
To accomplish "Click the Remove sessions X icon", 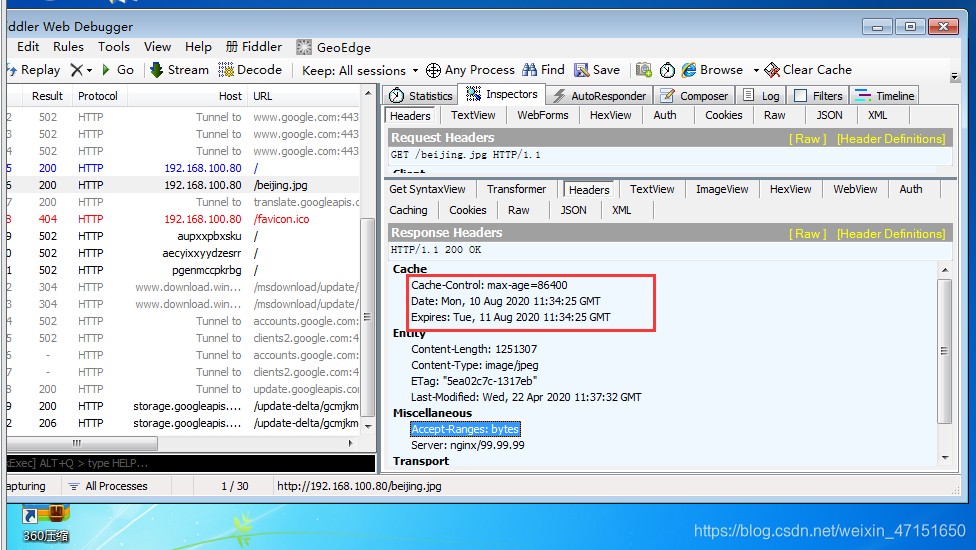I will (x=77, y=70).
